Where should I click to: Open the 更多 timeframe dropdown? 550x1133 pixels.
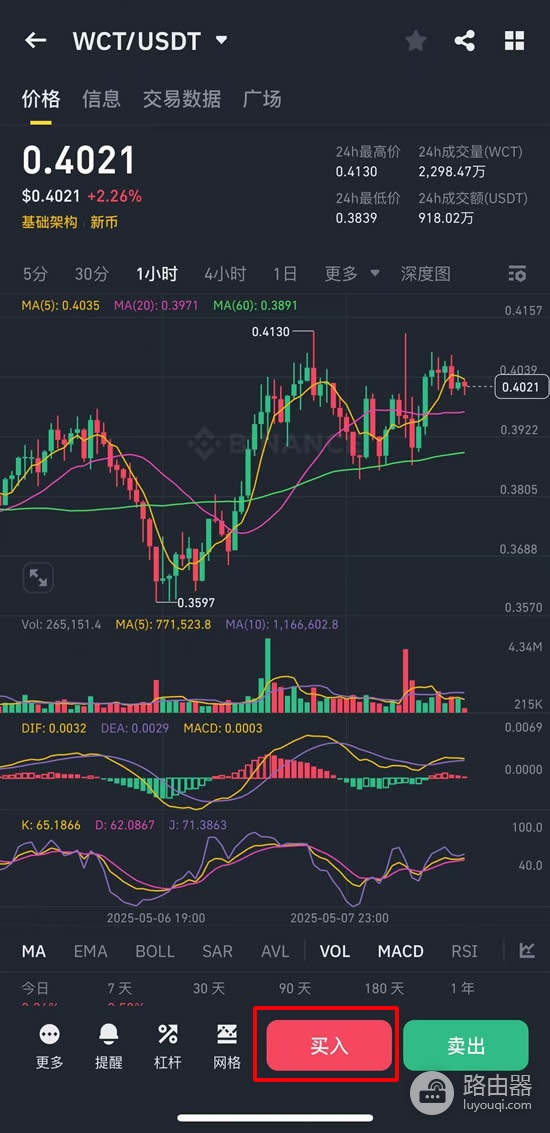[x=352, y=274]
